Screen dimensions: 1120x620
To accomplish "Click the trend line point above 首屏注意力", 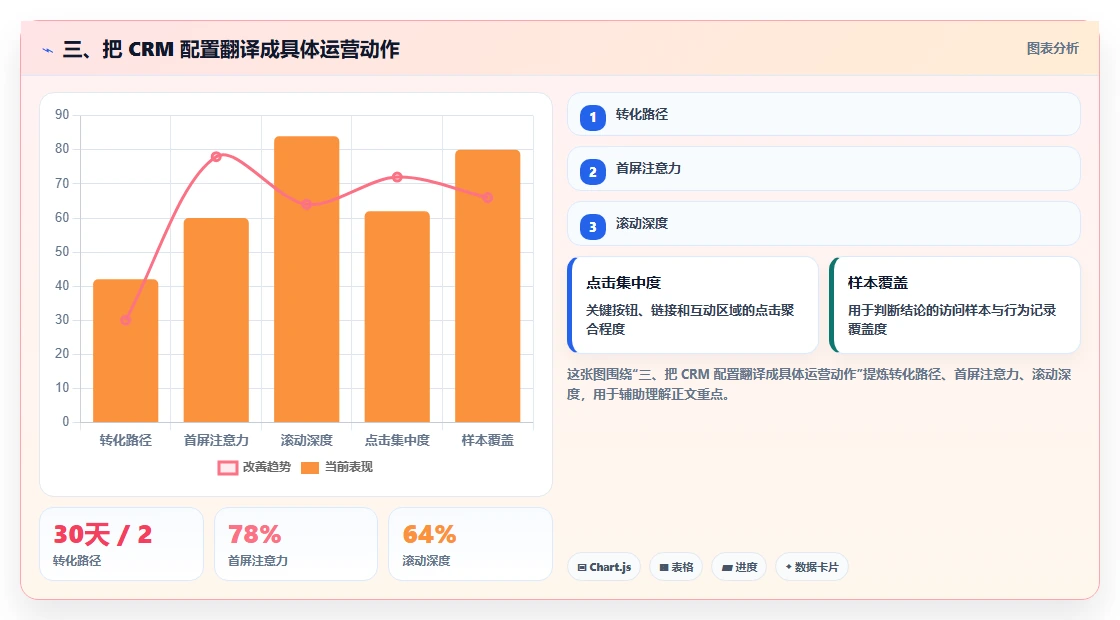I will [x=216, y=156].
